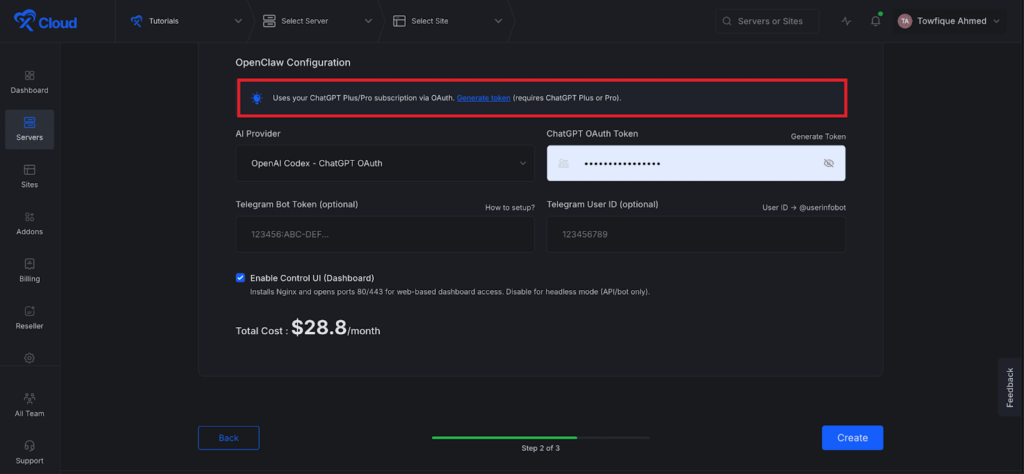This screenshot has height=474, width=1024.
Task: Expand the AI Provider dropdown
Action: coord(384,163)
